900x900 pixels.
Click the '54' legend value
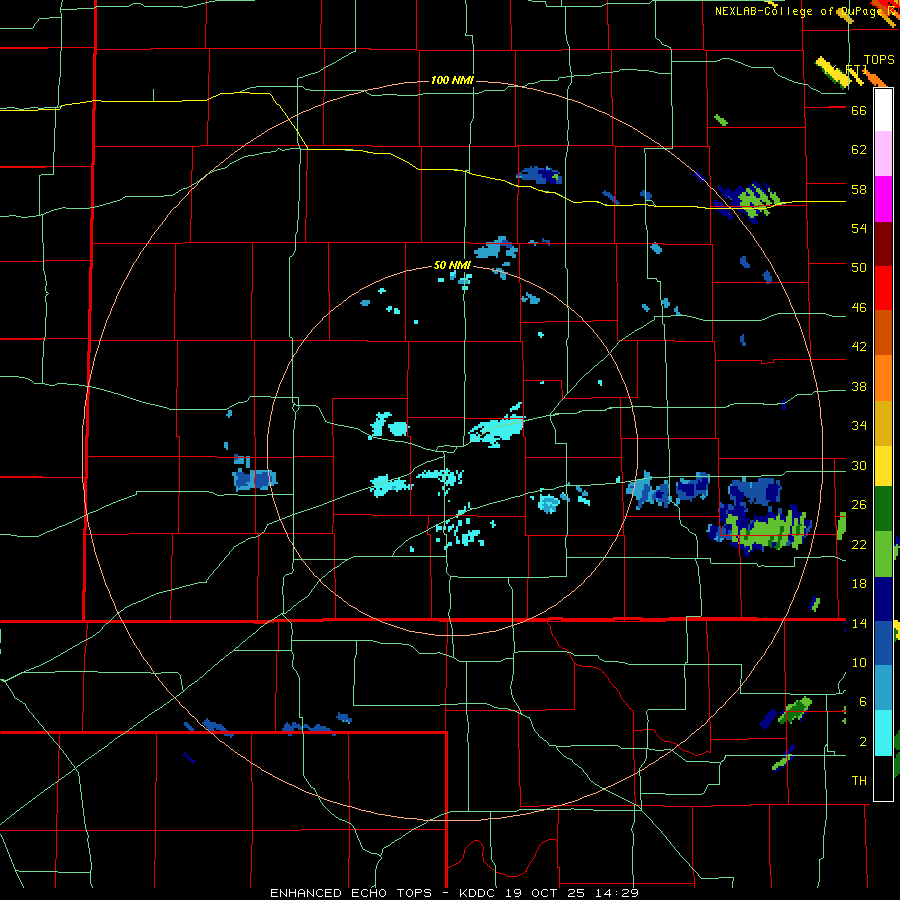pyautogui.click(x=859, y=228)
